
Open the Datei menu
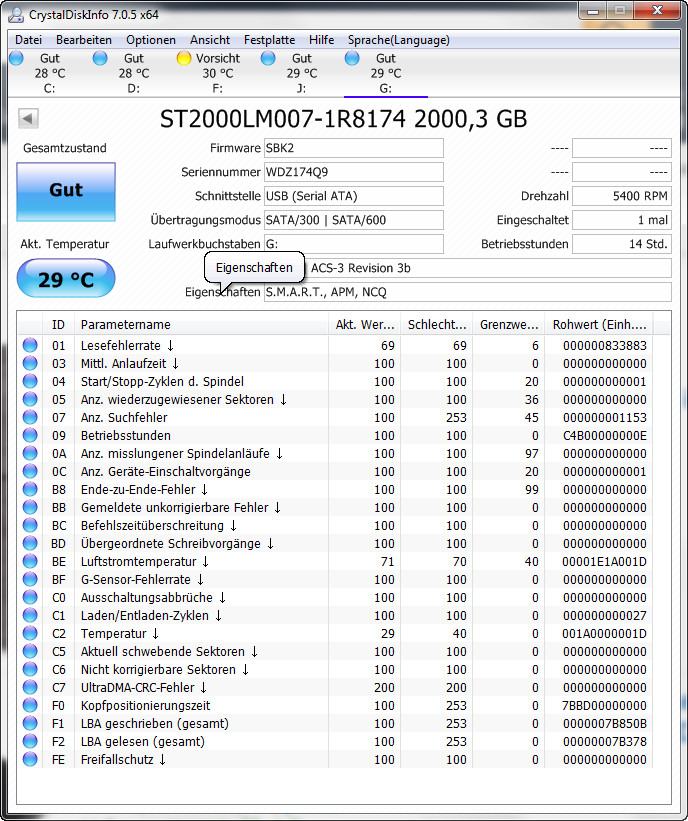[x=28, y=40]
